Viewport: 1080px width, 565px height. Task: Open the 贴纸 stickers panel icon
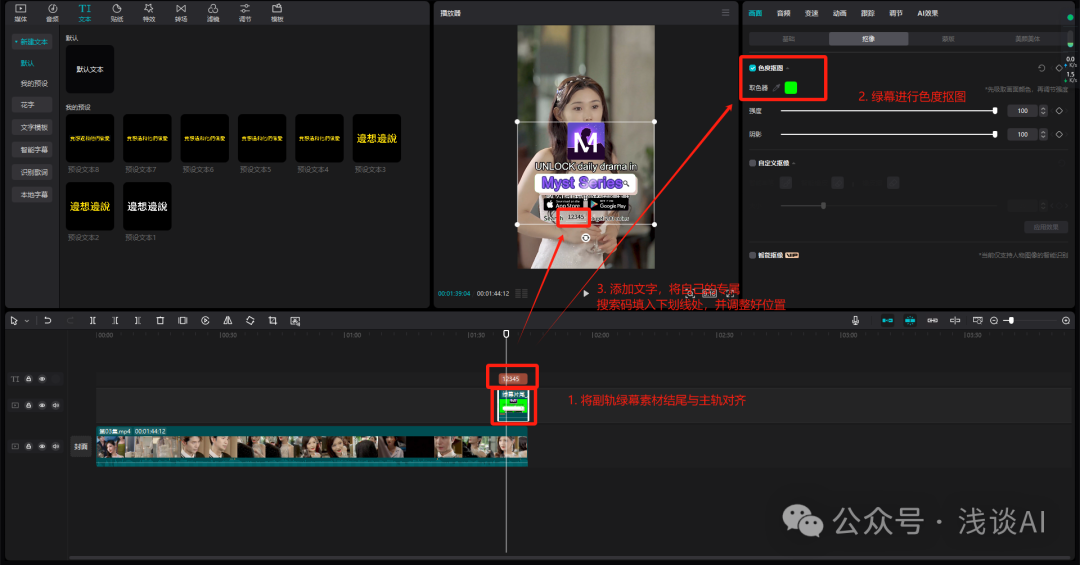coord(117,12)
